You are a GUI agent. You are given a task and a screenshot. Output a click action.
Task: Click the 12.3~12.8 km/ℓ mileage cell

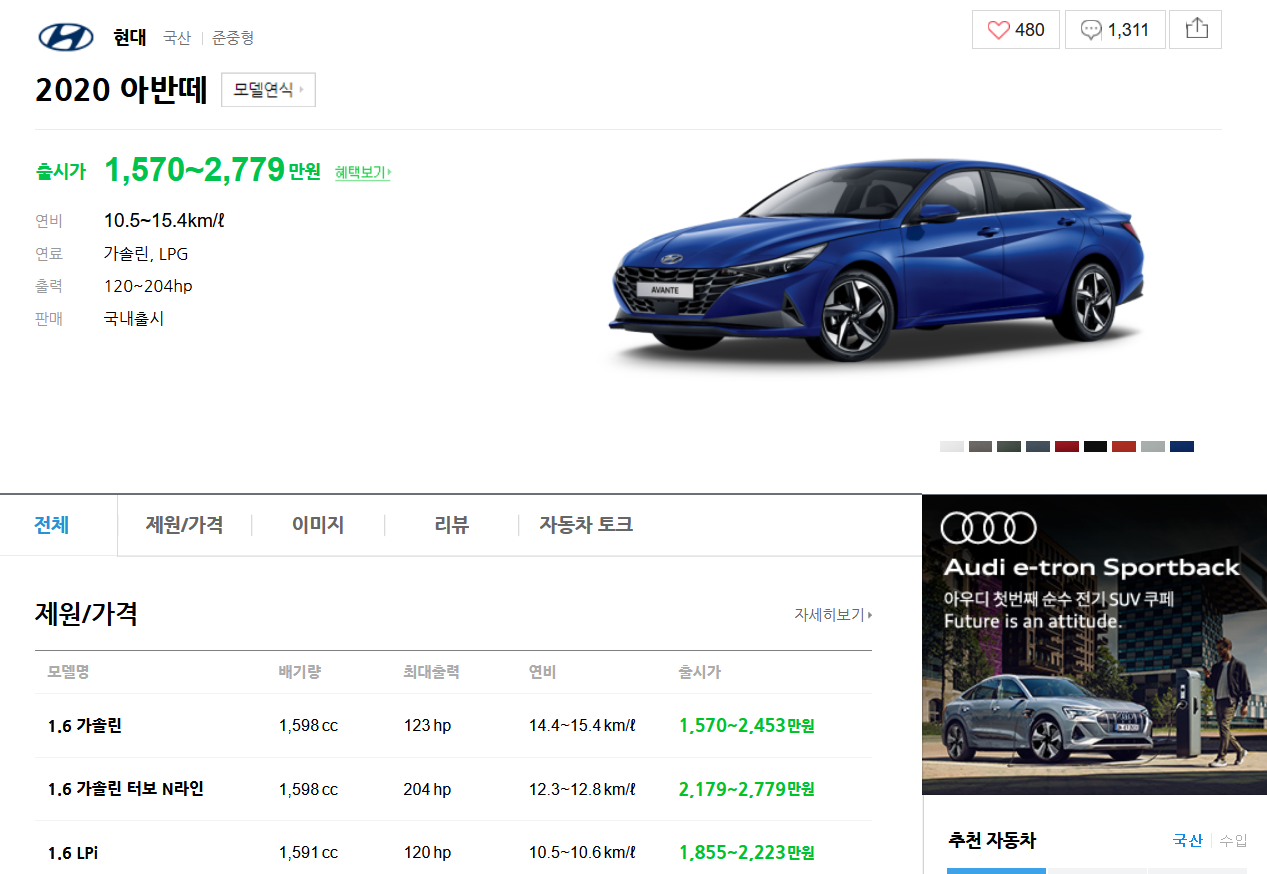point(582,789)
